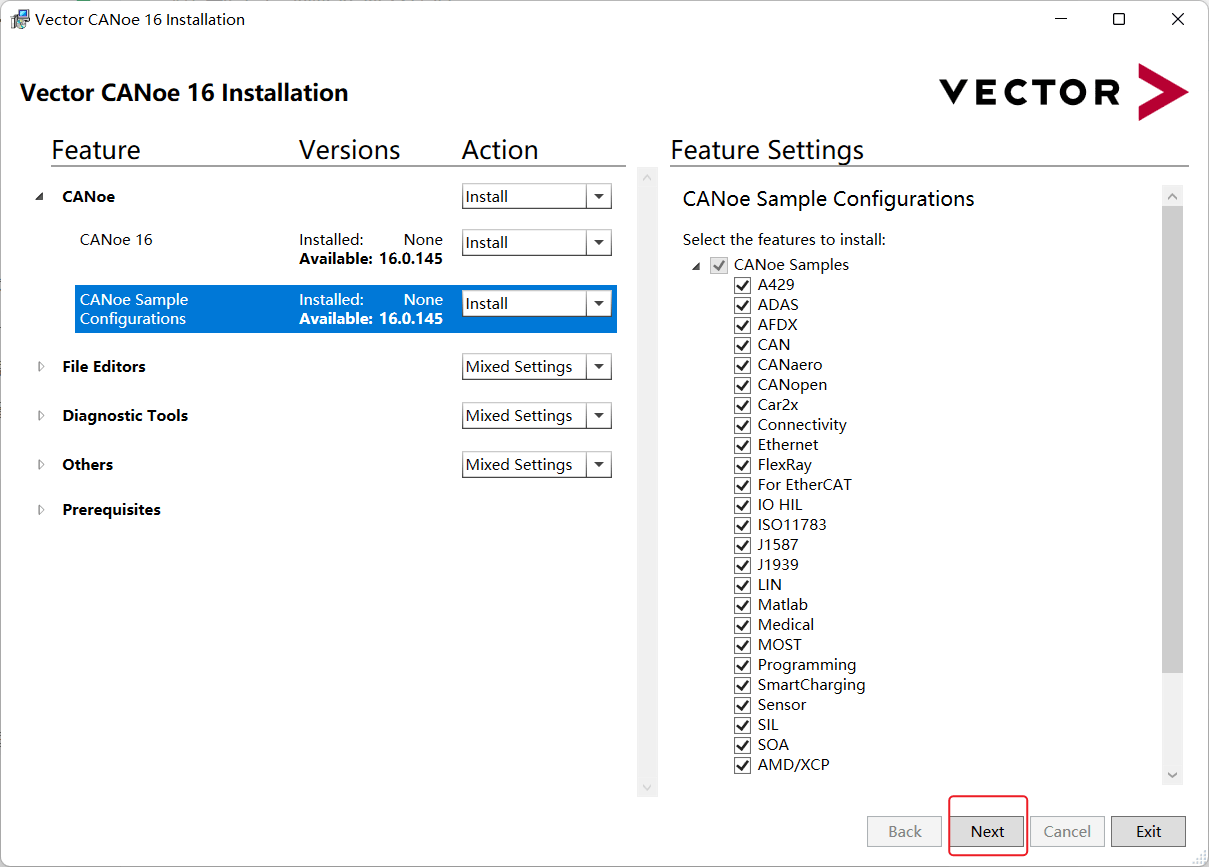
Task: Collapse the CANoe feature group
Action: point(40,197)
